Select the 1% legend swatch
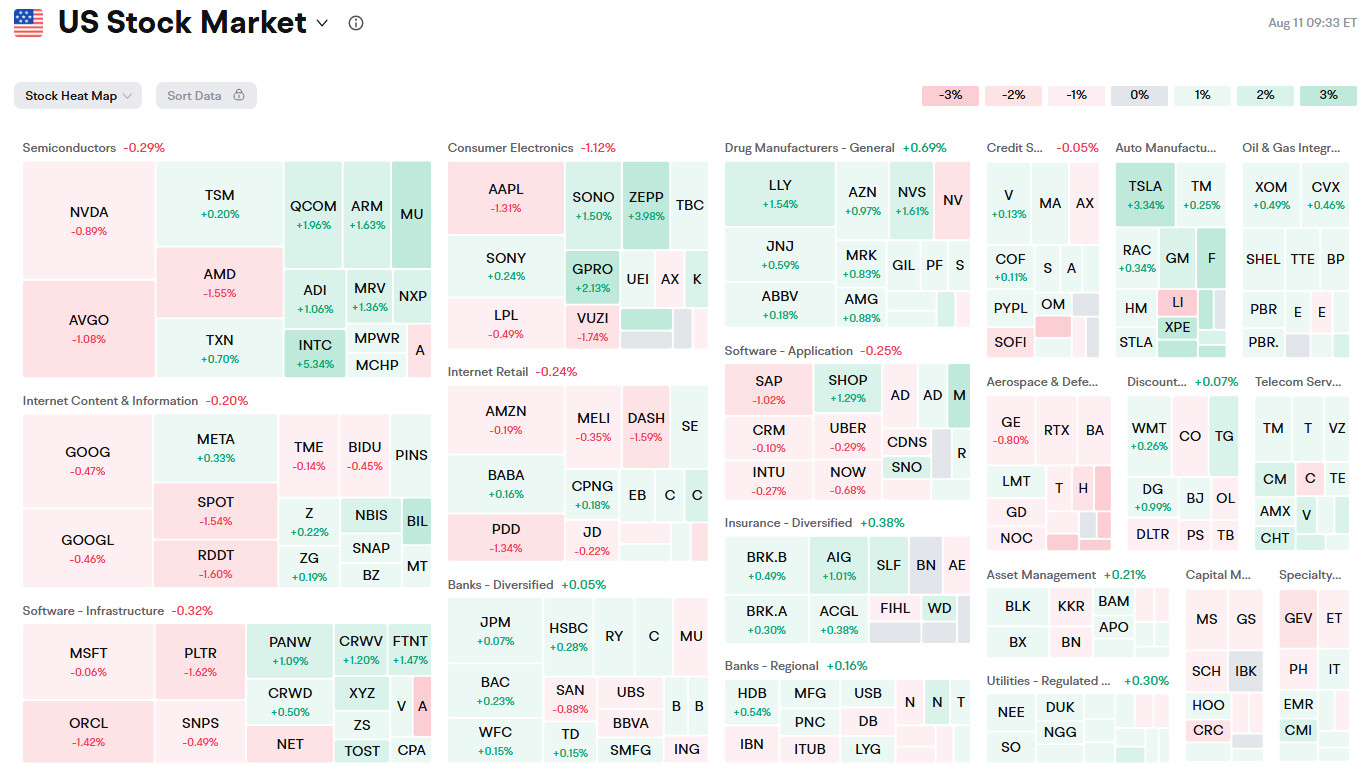 pyautogui.click(x=1202, y=95)
